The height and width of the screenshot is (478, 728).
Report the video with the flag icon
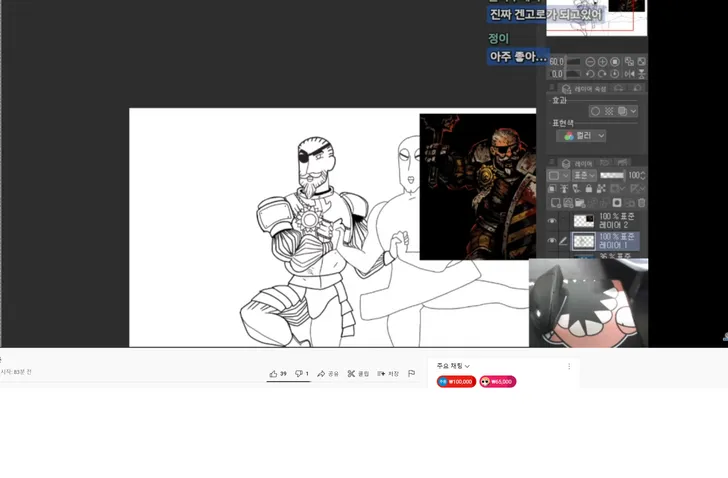[411, 374]
